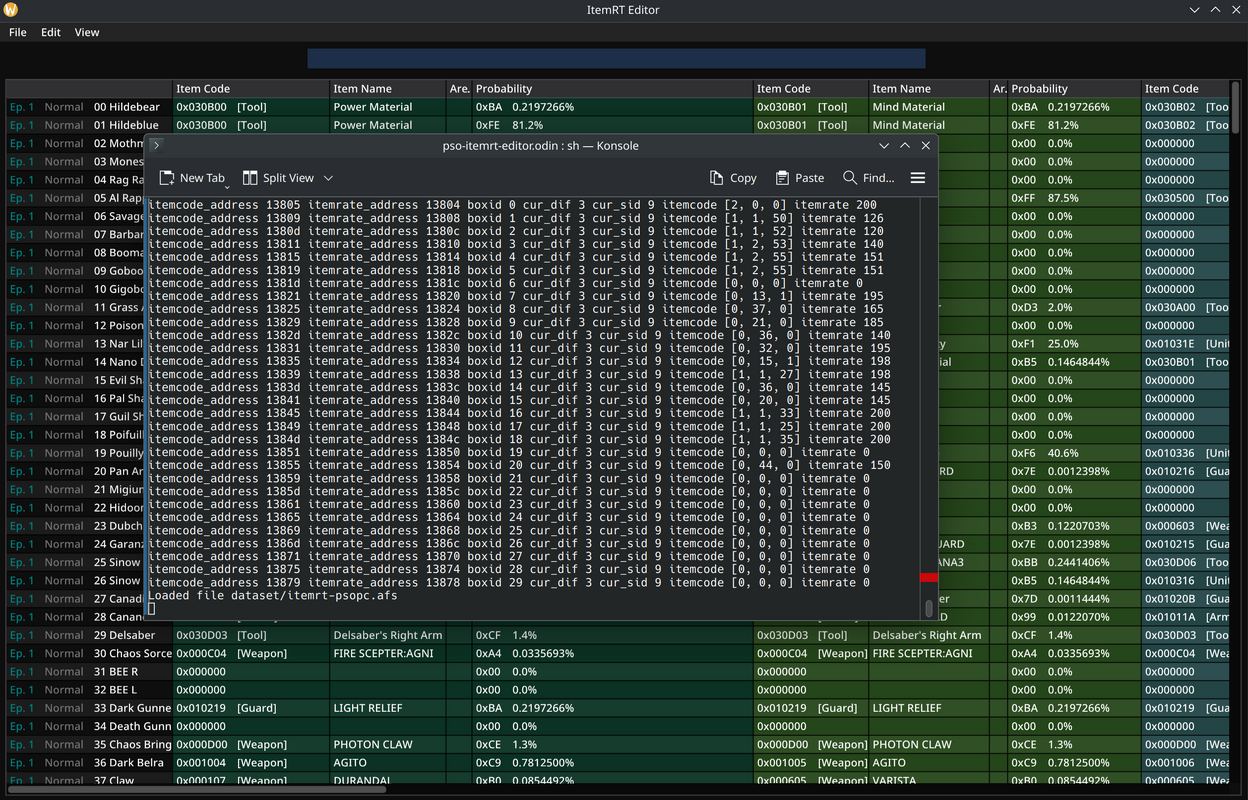
Task: Click the 0x030500 item code cell
Action: click(1185, 198)
